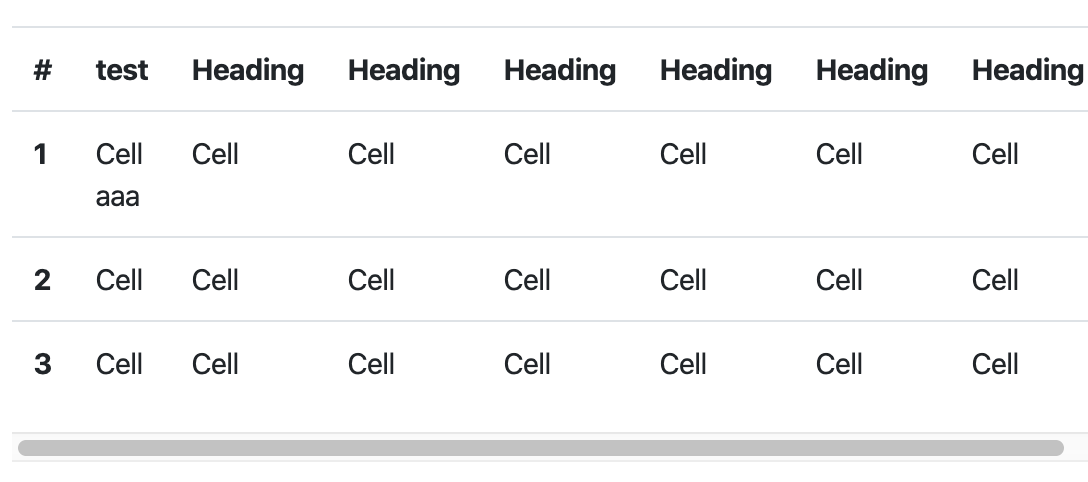Select row 1's cell under the first Heading
1088x482 pixels.
click(215, 154)
